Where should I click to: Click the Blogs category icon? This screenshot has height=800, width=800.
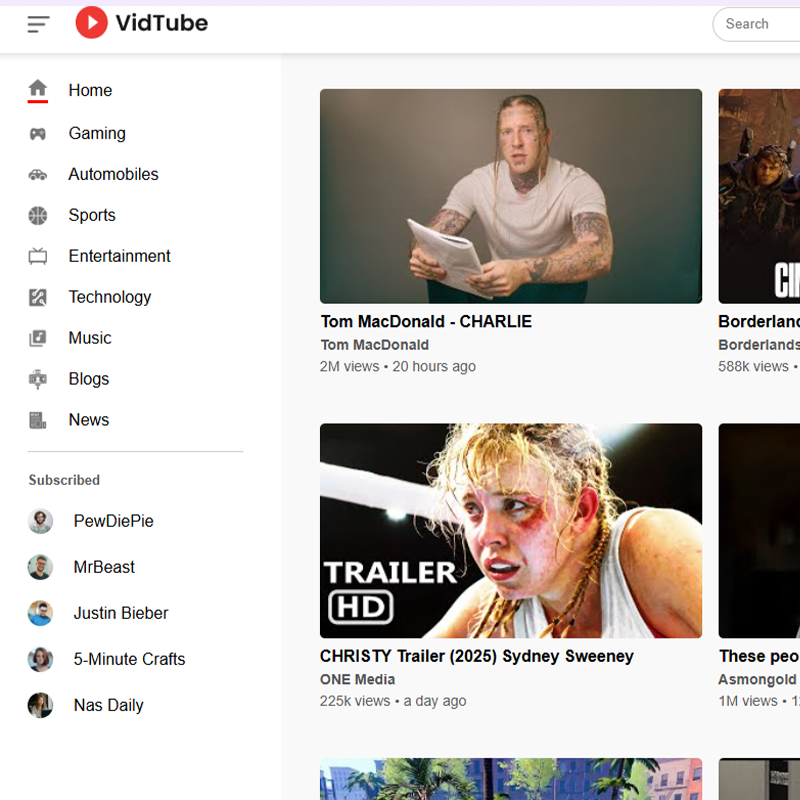pyautogui.click(x=38, y=379)
